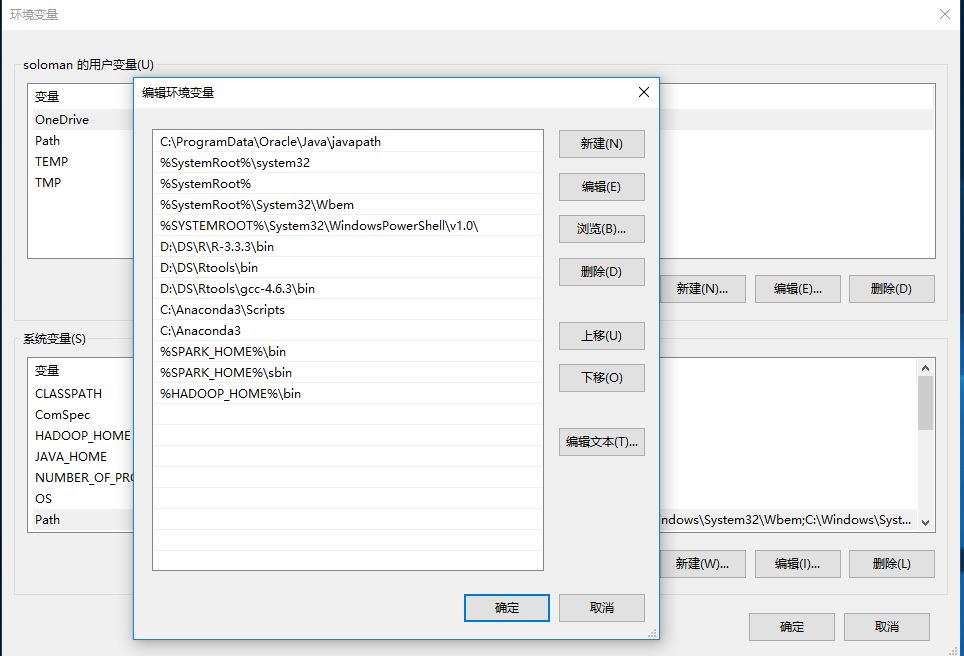Select %SPARK_HOME%\bin entry
Screen dimensions: 964x656
(x=348, y=351)
